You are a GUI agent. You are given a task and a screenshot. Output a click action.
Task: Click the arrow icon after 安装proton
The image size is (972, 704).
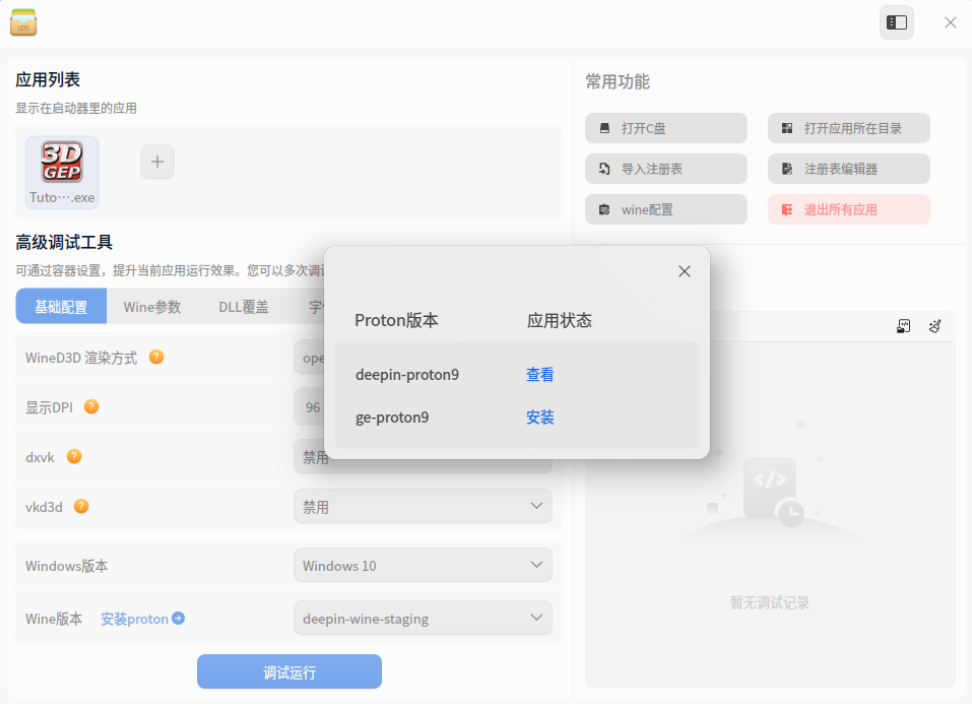(x=178, y=618)
